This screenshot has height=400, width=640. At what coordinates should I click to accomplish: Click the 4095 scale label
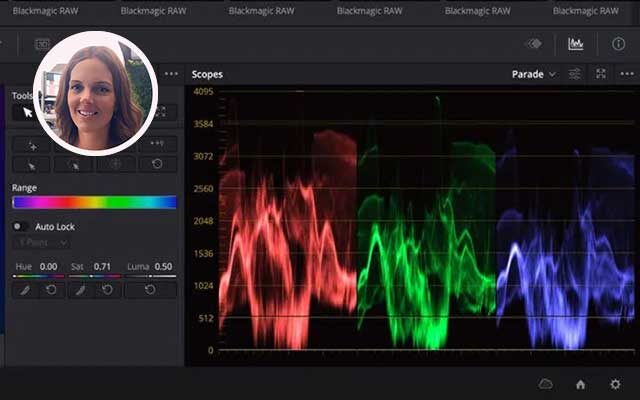203,91
